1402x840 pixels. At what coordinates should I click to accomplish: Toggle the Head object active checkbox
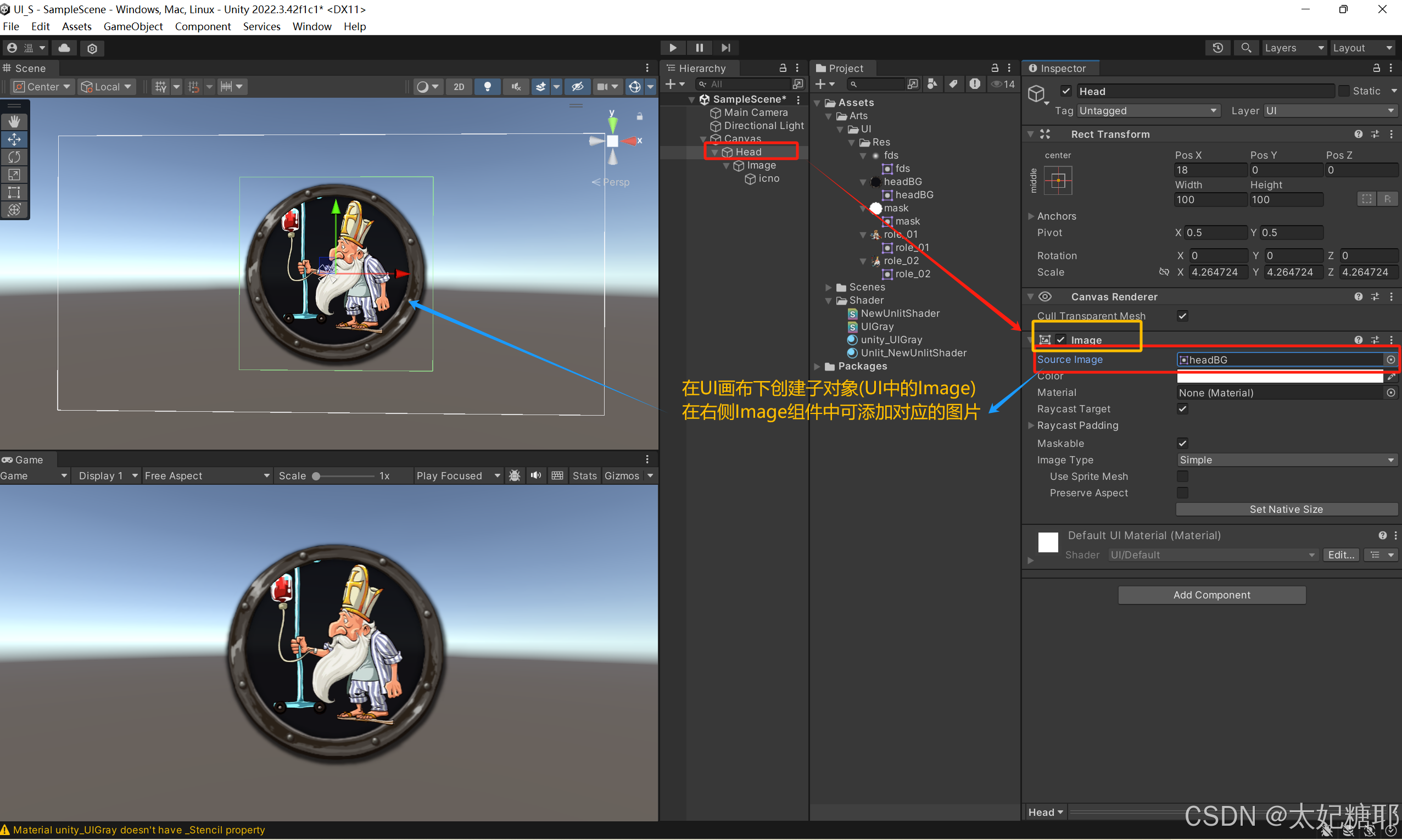[x=1066, y=91]
